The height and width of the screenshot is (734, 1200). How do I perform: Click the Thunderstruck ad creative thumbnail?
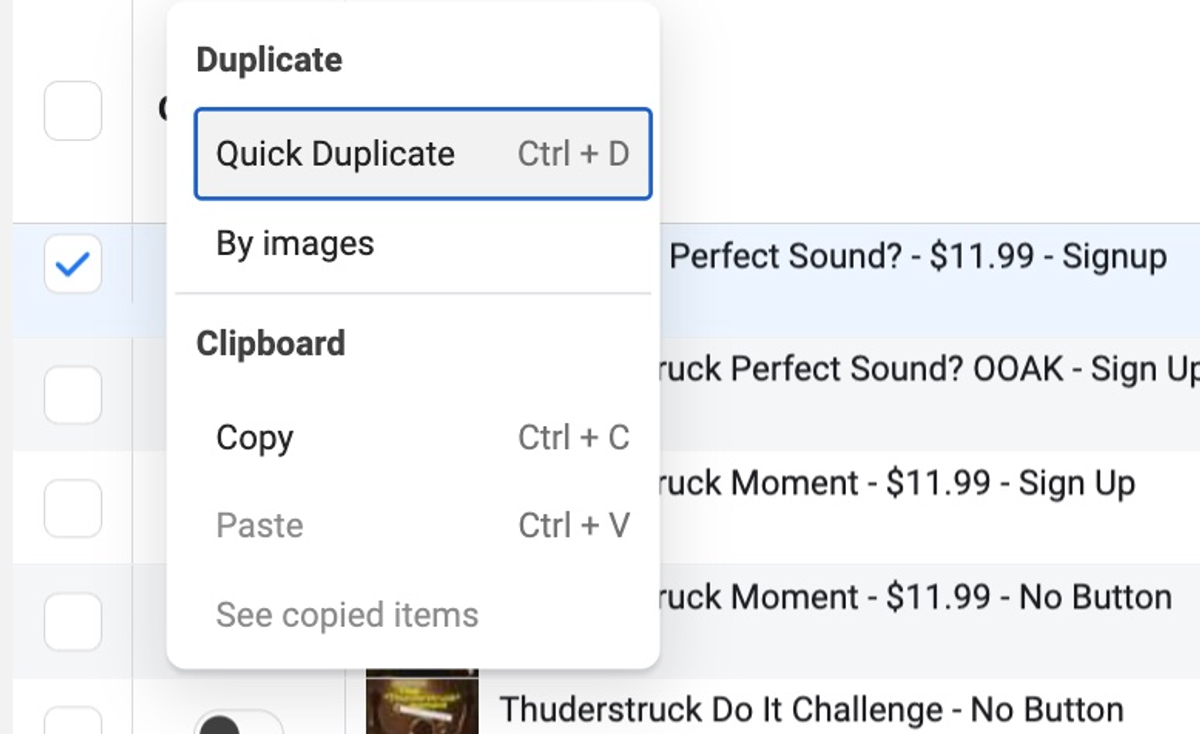(x=421, y=709)
